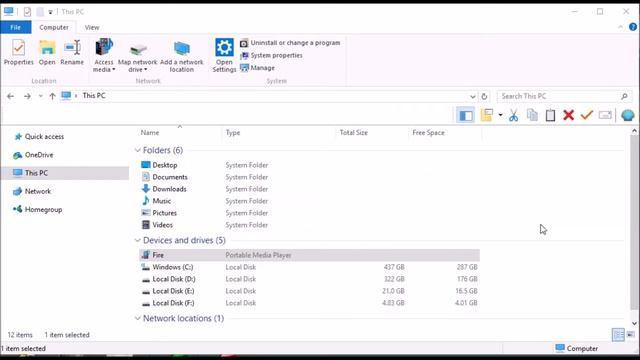Image resolution: width=640 pixels, height=360 pixels.
Task: Collapse the Folders (6) group
Action: coord(138,151)
